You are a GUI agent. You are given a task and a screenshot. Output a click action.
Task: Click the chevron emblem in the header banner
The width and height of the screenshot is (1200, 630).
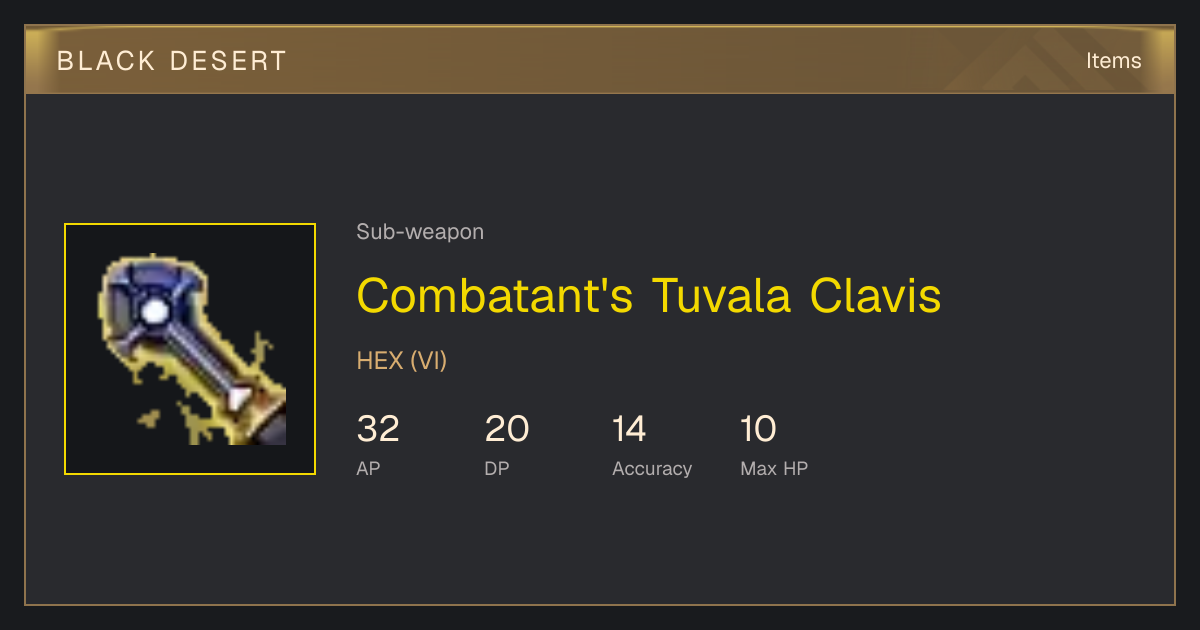[x=1042, y=60]
